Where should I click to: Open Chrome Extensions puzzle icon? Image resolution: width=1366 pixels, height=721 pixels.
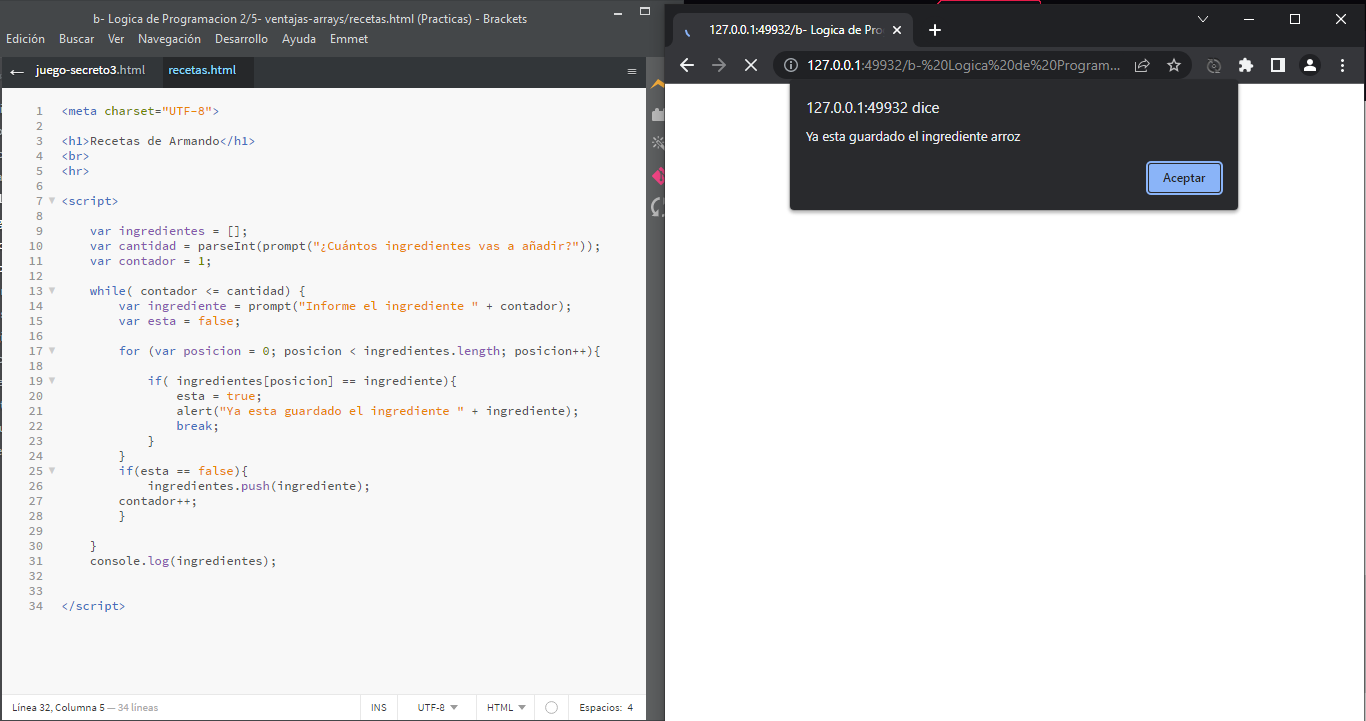point(1246,65)
